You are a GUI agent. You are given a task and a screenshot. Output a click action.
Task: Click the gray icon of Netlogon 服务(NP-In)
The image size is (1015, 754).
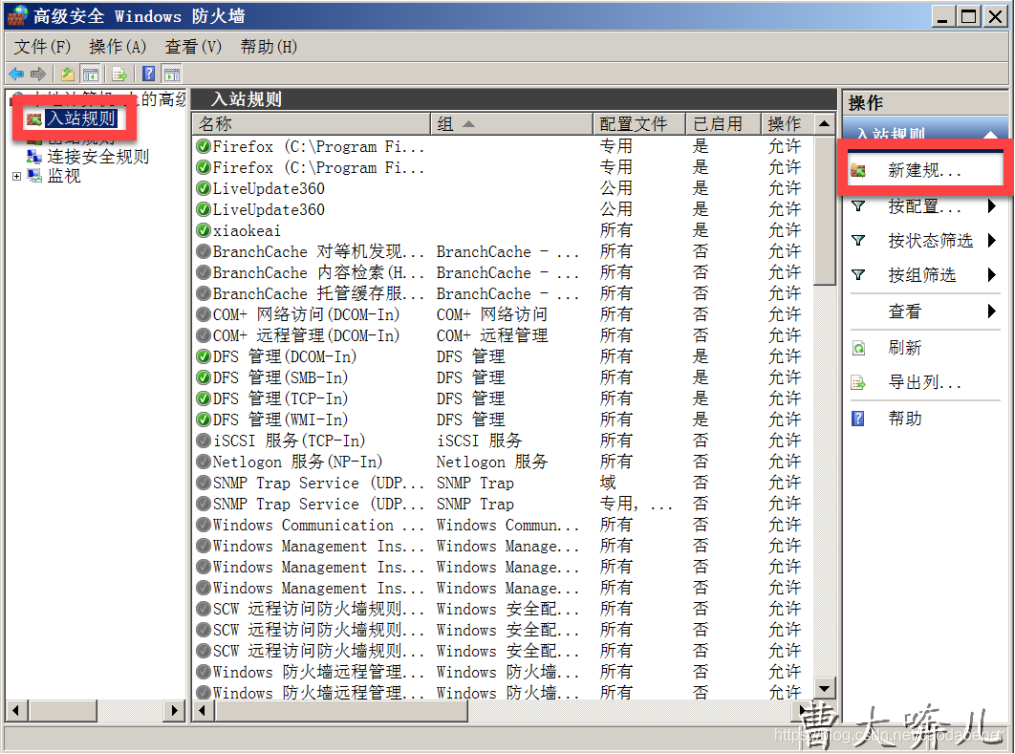(203, 462)
